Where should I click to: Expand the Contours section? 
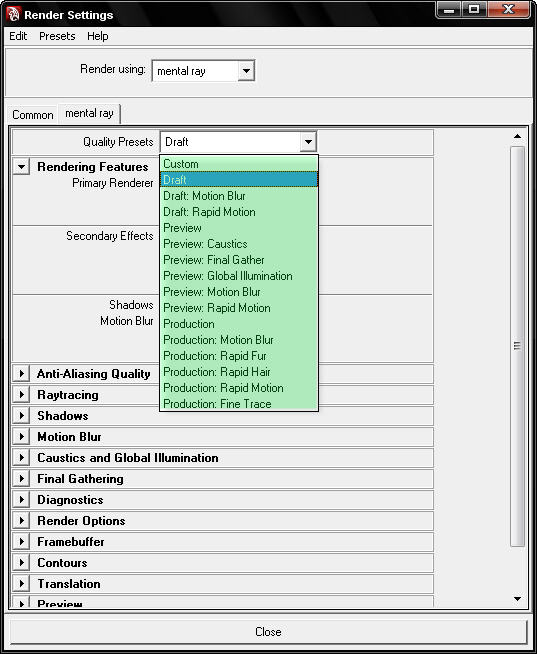click(21, 563)
